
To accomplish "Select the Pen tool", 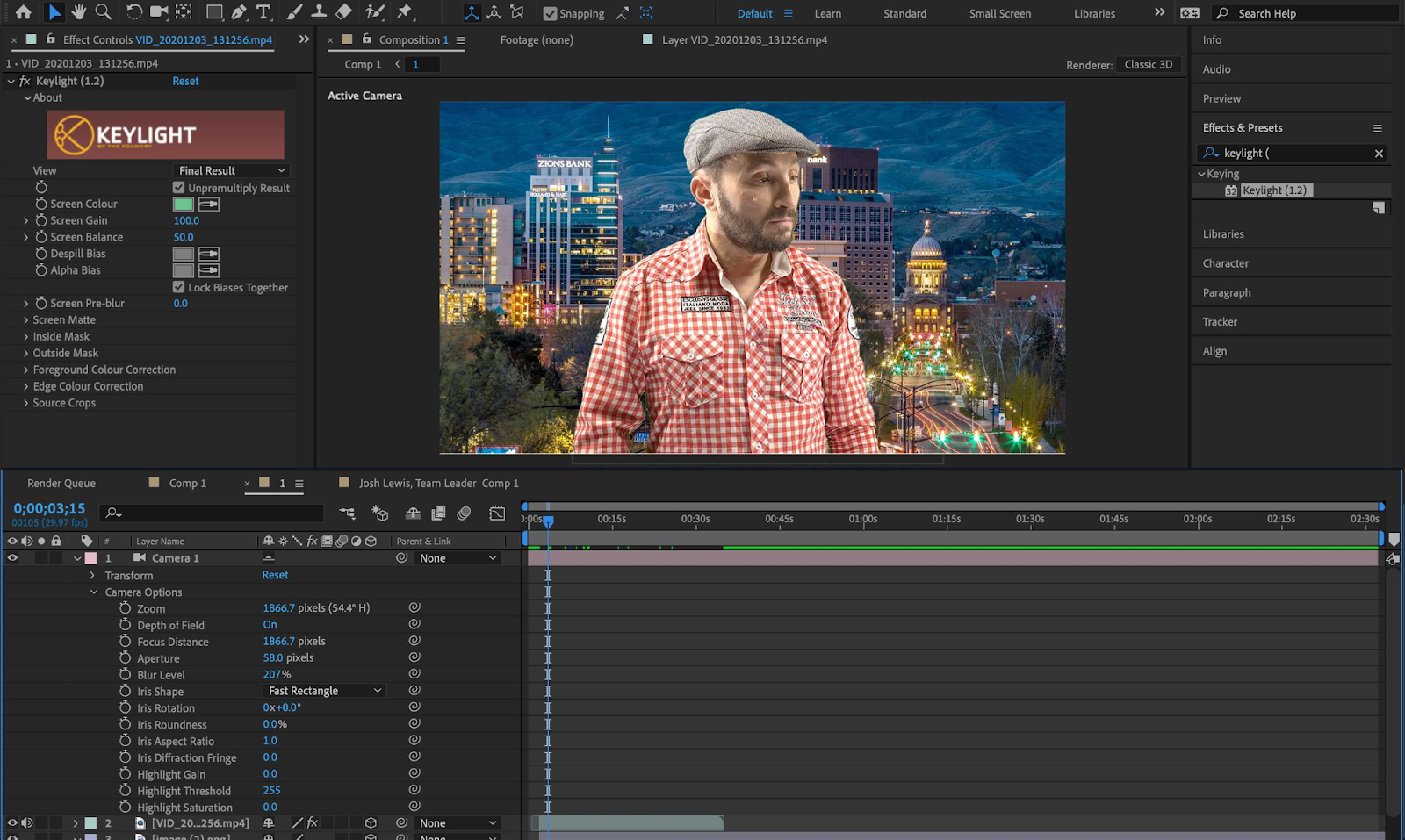I will 239,12.
